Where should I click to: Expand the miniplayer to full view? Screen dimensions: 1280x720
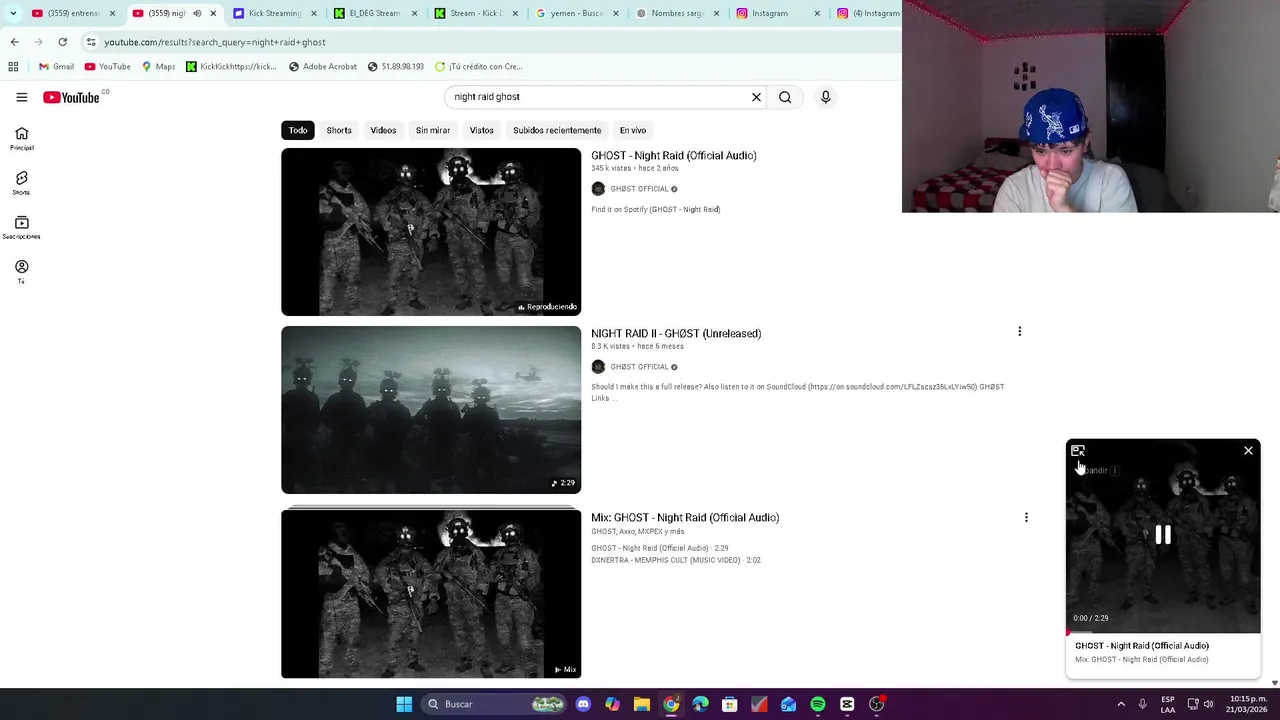1078,451
